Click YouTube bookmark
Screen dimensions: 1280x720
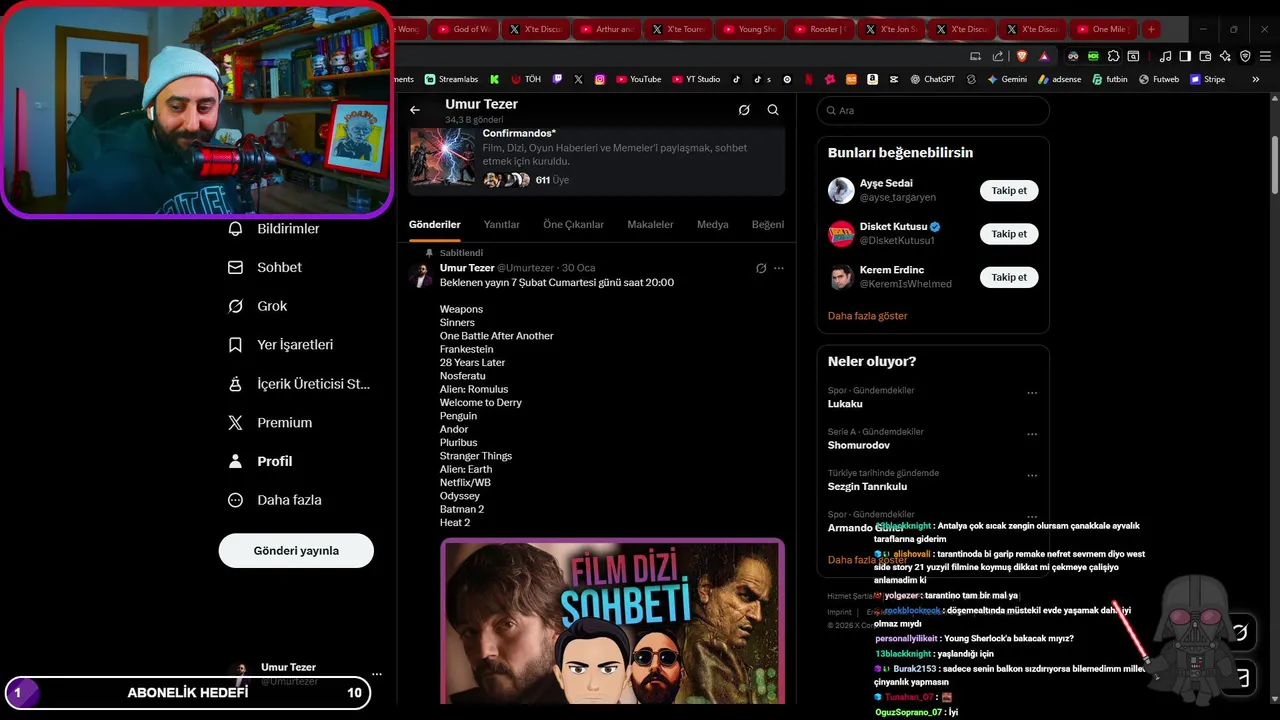coord(639,79)
